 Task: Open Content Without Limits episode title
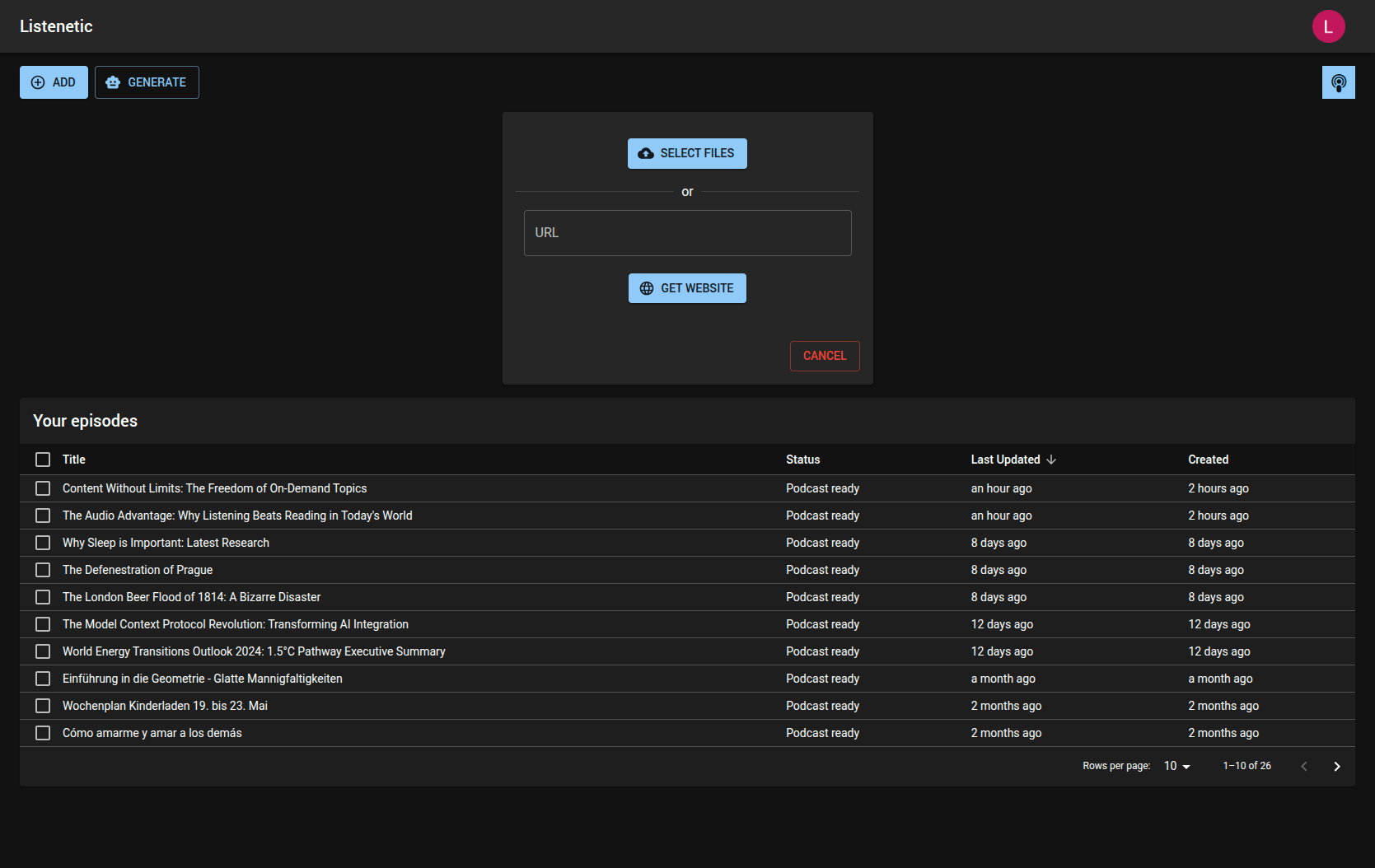[x=215, y=488]
